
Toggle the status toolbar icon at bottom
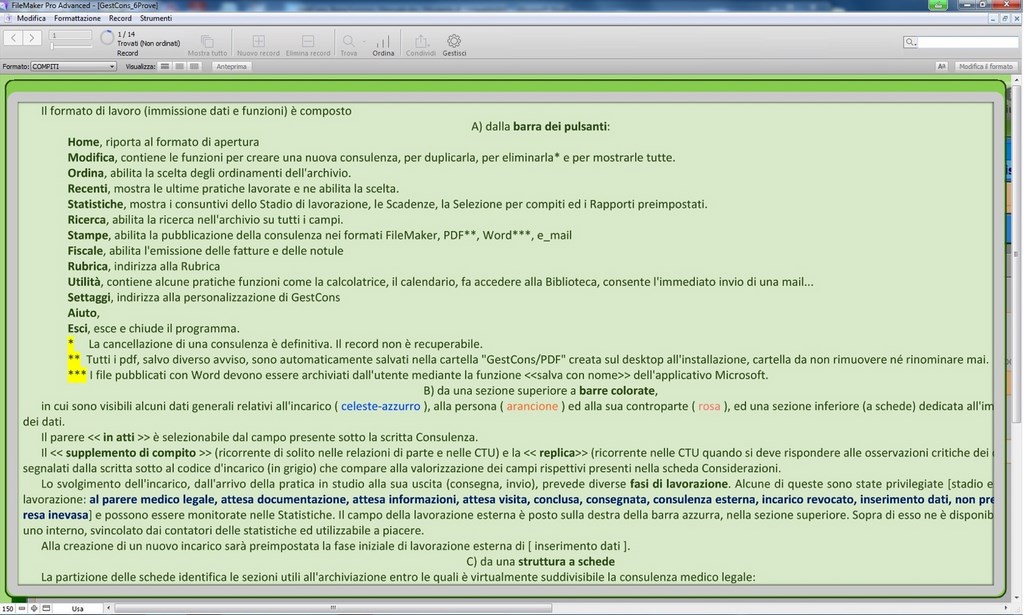pos(46,608)
